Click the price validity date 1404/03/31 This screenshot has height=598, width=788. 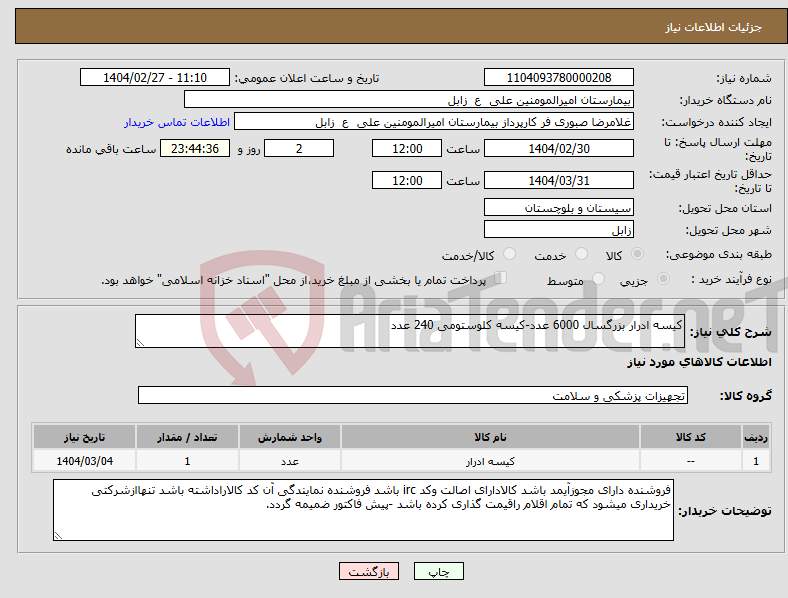tap(559, 180)
